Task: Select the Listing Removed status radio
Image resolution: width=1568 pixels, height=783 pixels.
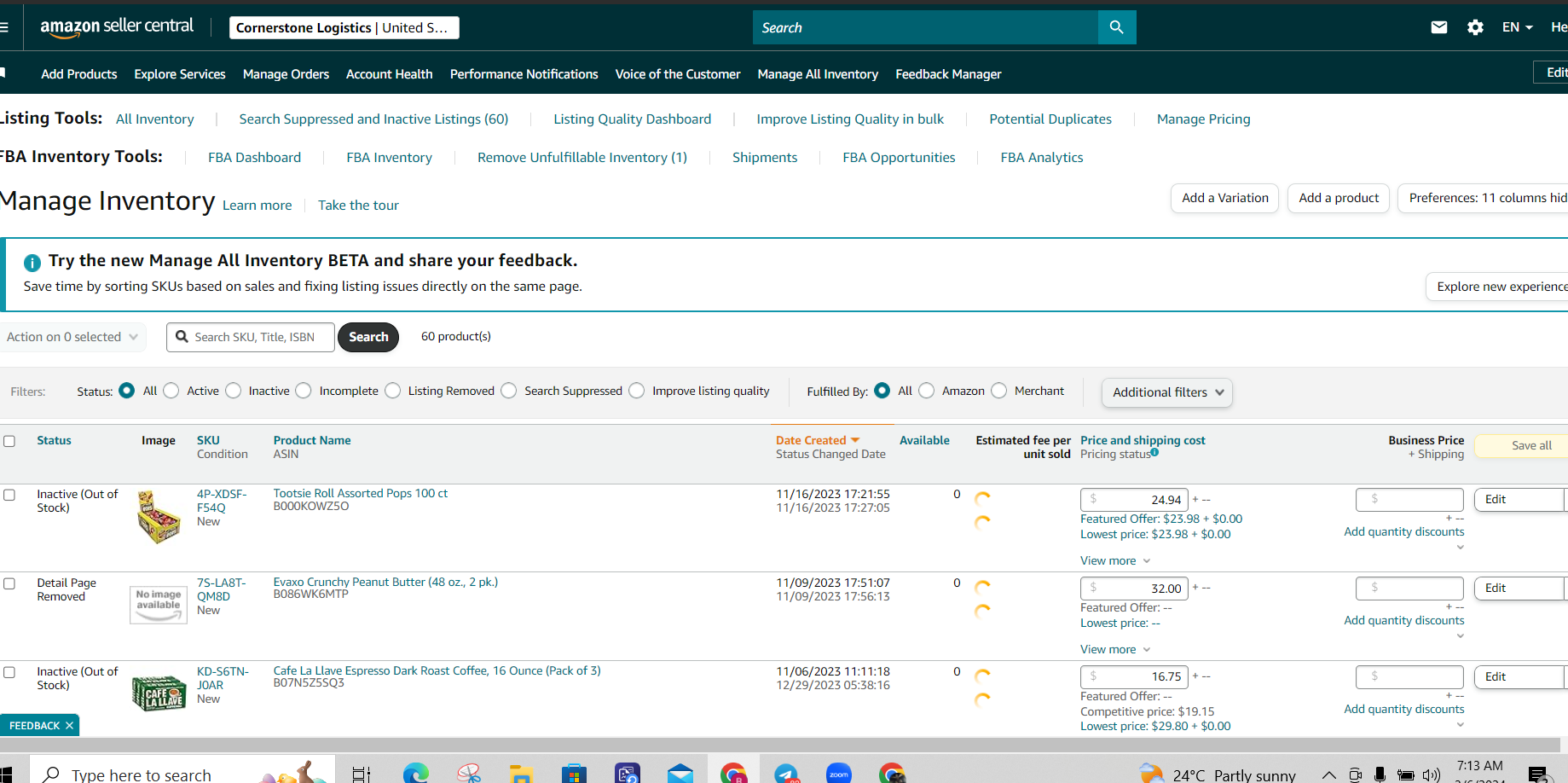Action: click(393, 391)
